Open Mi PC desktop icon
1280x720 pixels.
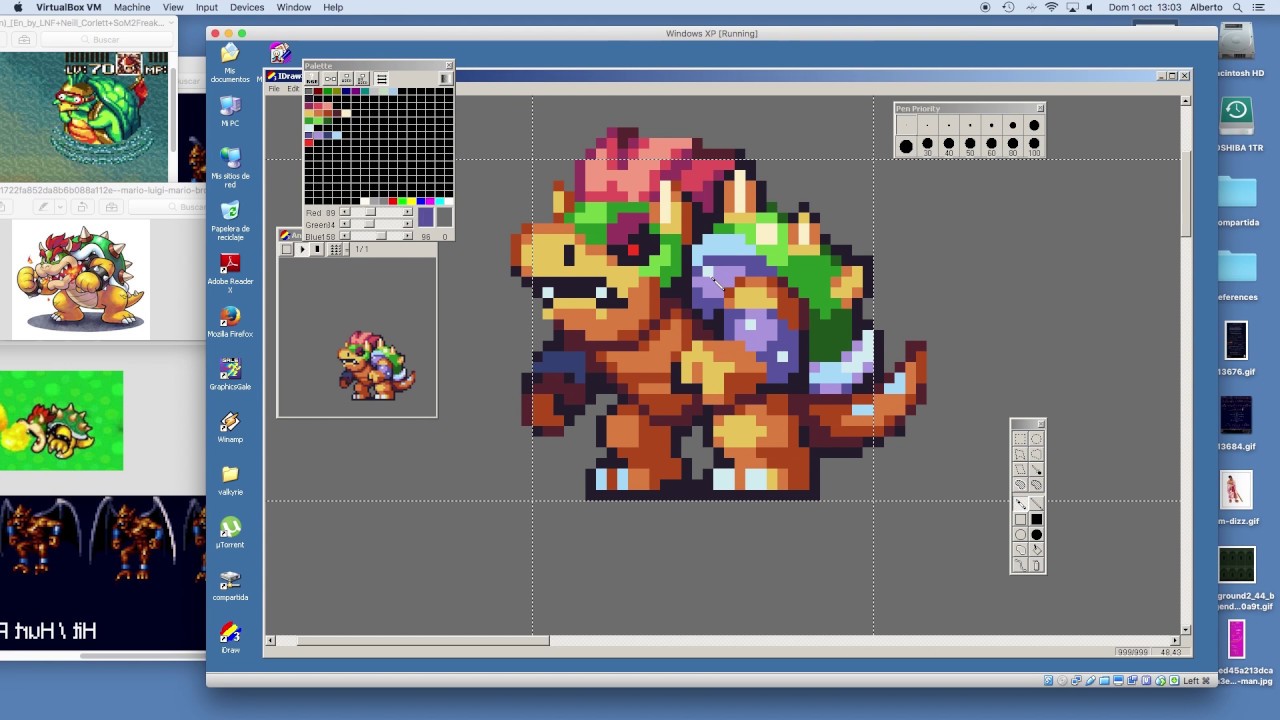(230, 110)
